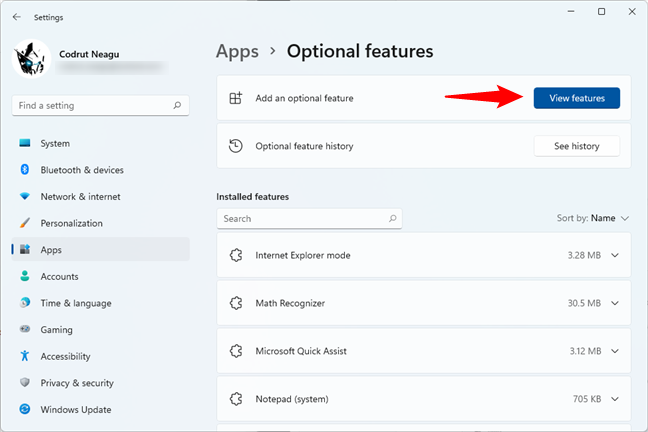This screenshot has height=432, width=648.
Task: Click the View features button
Action: point(577,98)
